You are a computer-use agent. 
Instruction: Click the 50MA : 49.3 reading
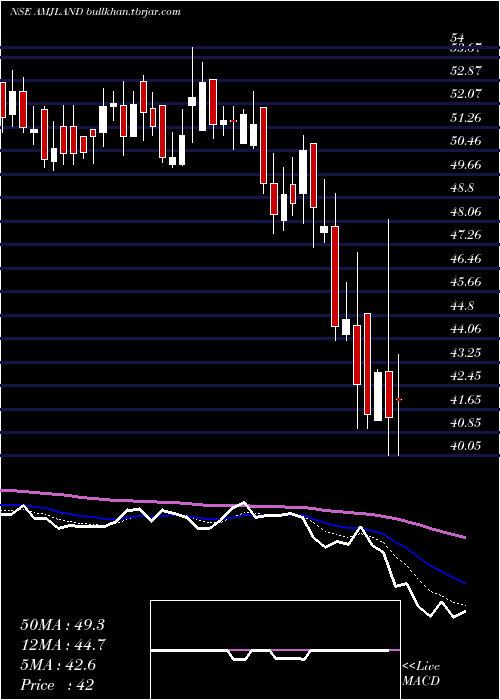pos(62,625)
